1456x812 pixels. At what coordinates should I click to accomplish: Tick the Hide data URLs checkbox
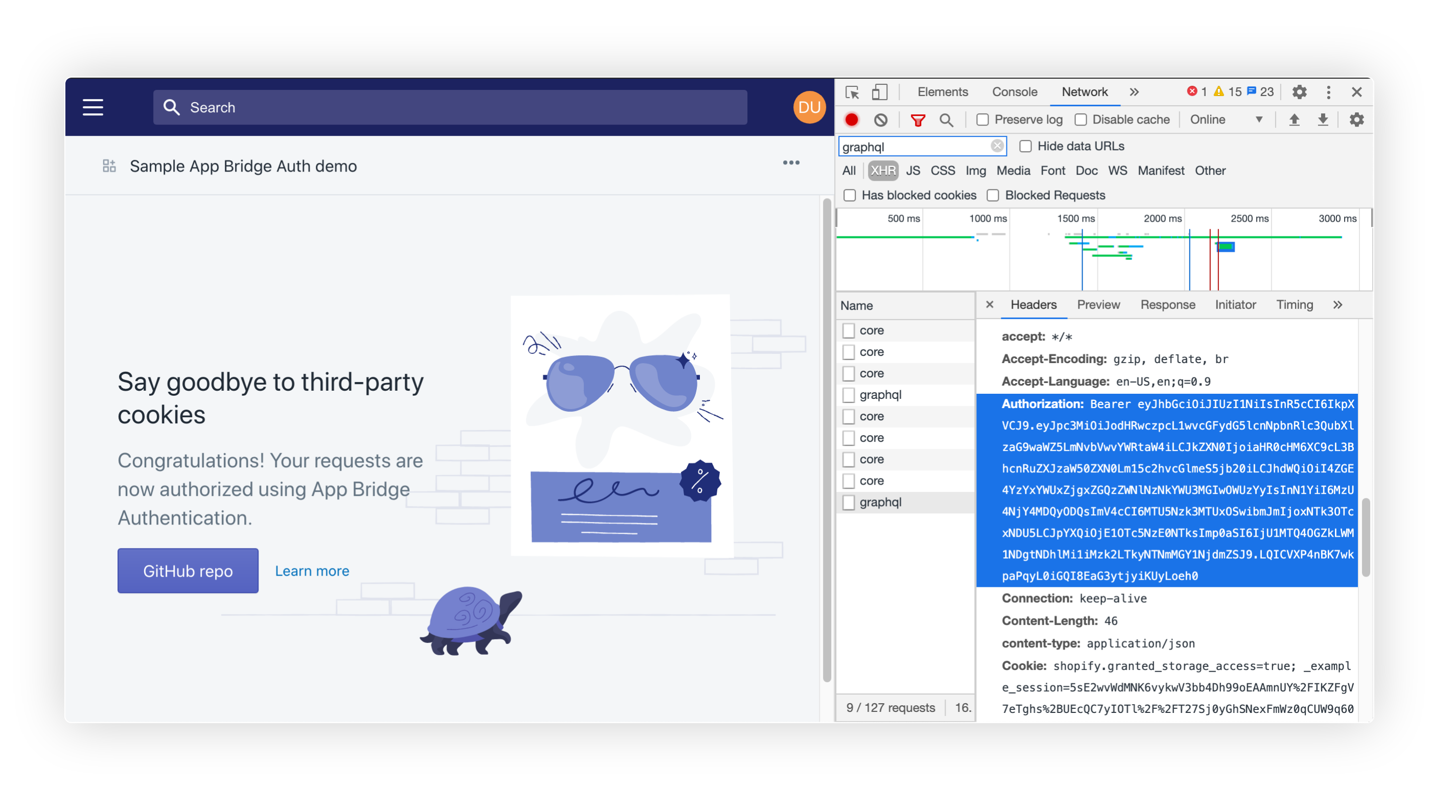coord(1025,147)
